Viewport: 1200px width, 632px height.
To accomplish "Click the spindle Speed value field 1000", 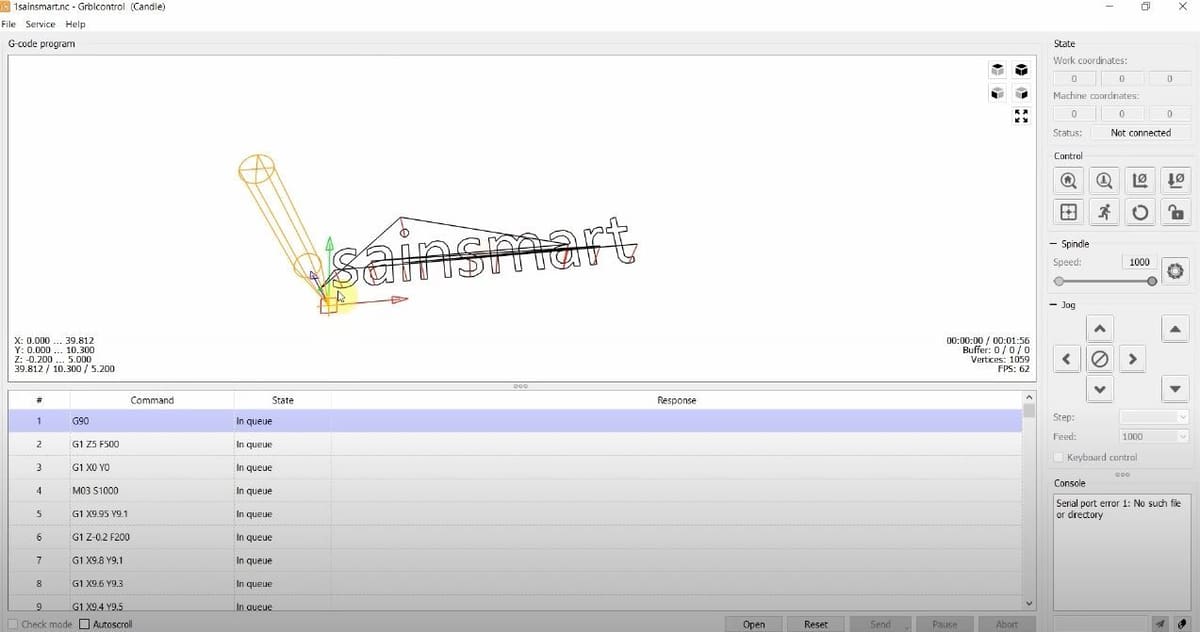I will coord(1138,262).
